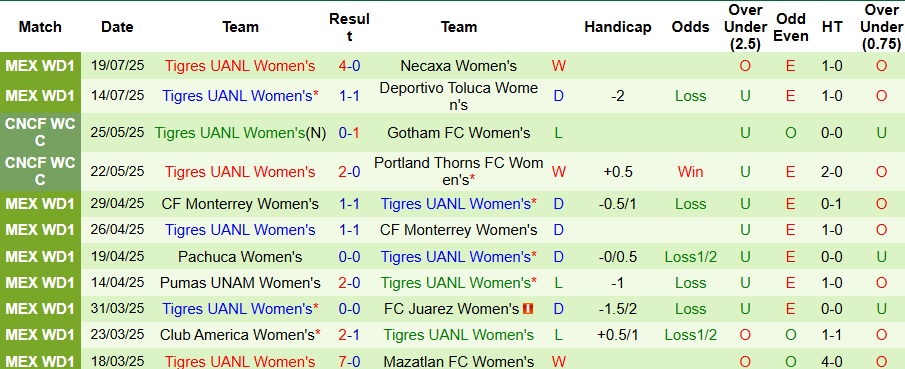This screenshot has height=369, width=905.
Task: Select the Odd Even column header
Action: [791, 27]
